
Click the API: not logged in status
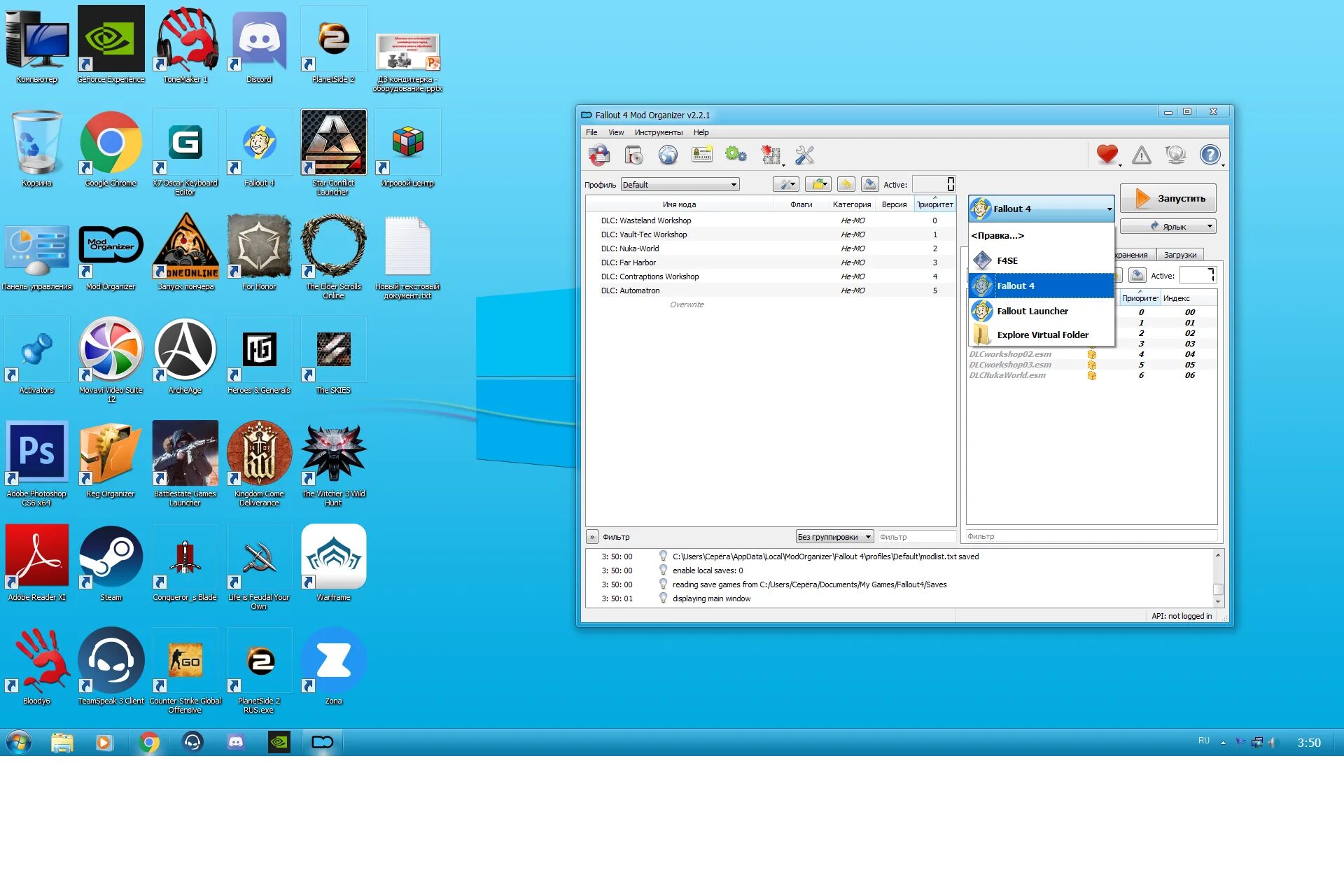click(1181, 616)
